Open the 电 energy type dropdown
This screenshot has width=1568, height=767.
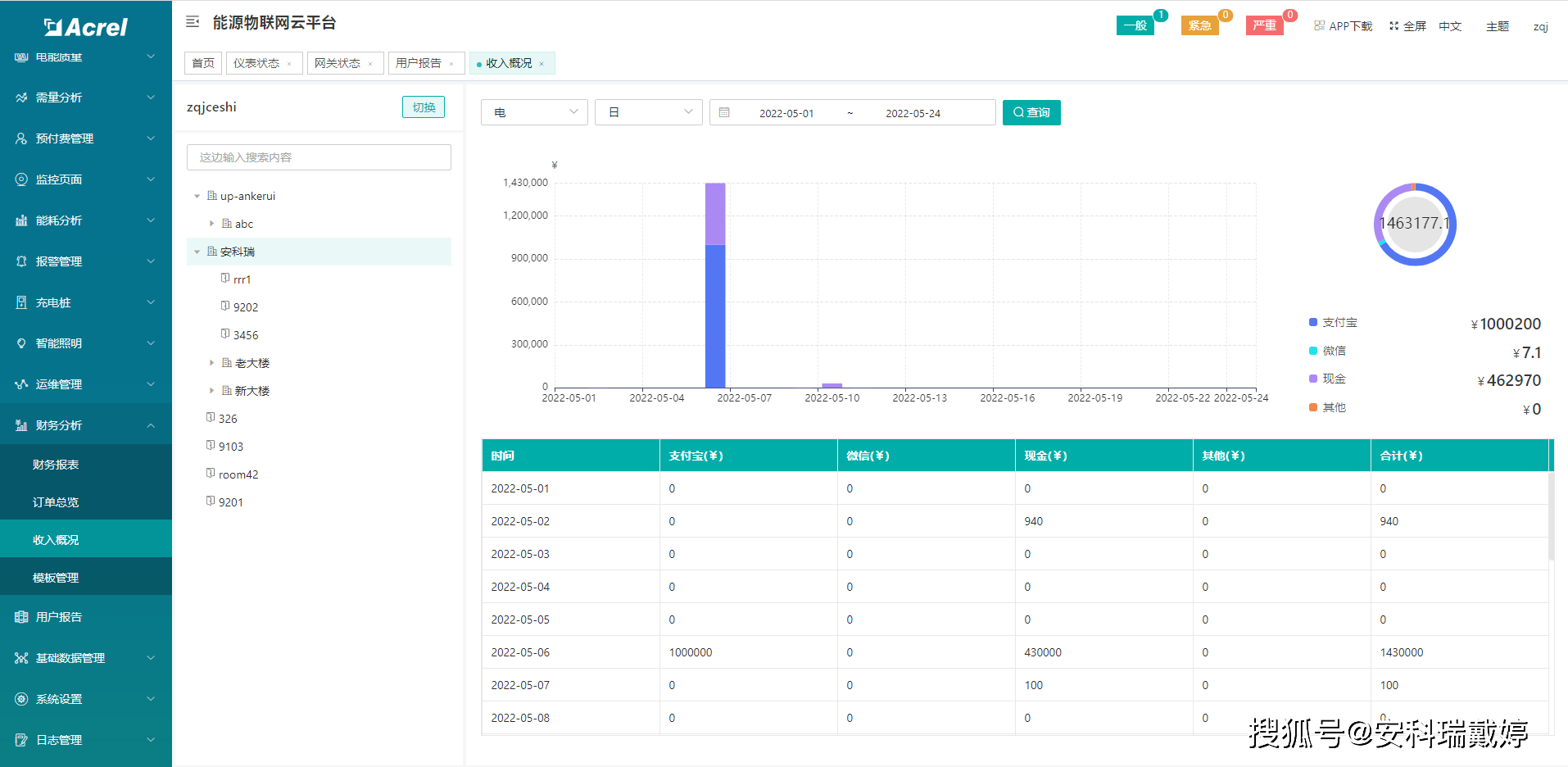coord(534,112)
